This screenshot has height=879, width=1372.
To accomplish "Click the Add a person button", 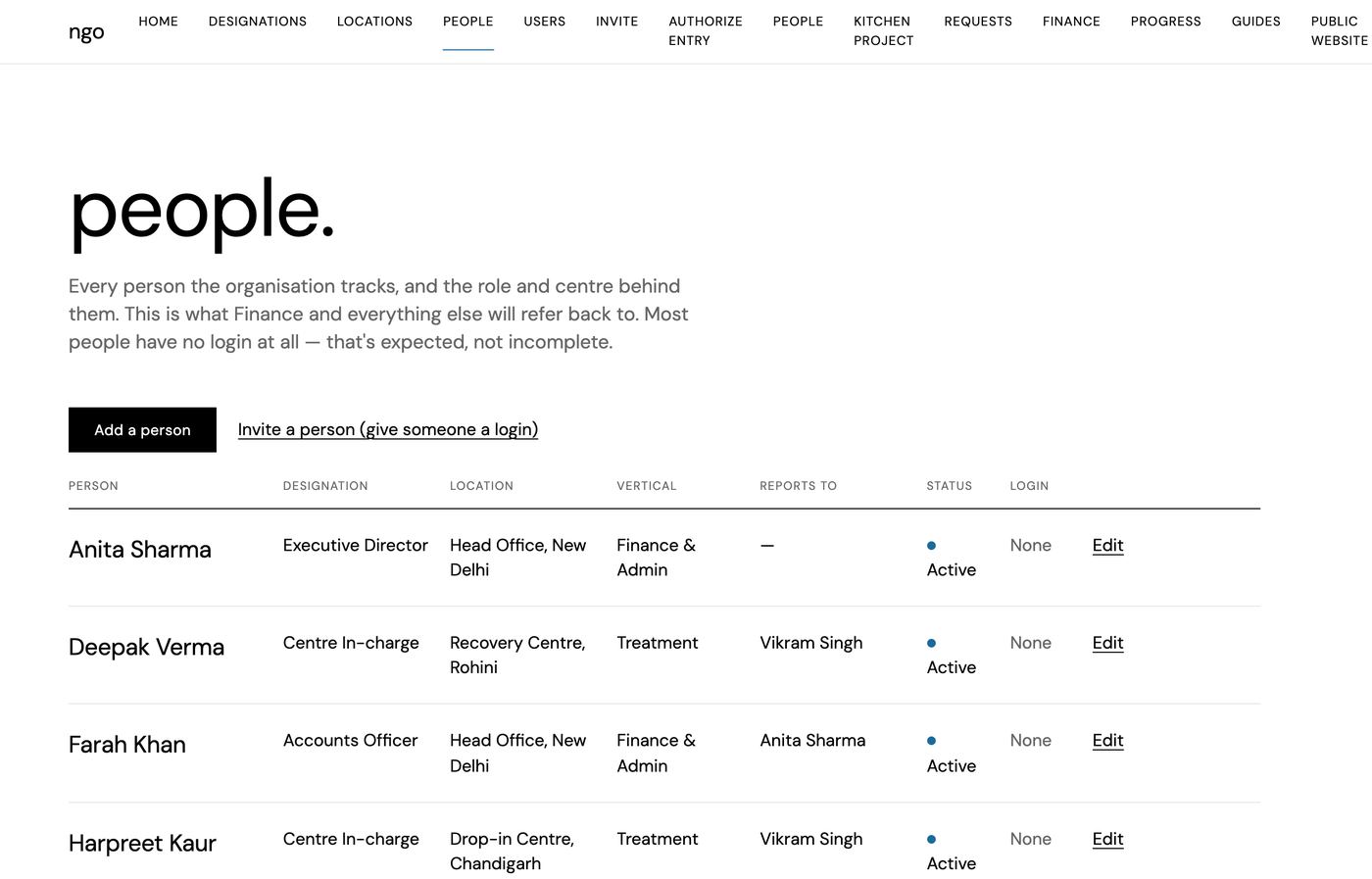I will coord(142,430).
